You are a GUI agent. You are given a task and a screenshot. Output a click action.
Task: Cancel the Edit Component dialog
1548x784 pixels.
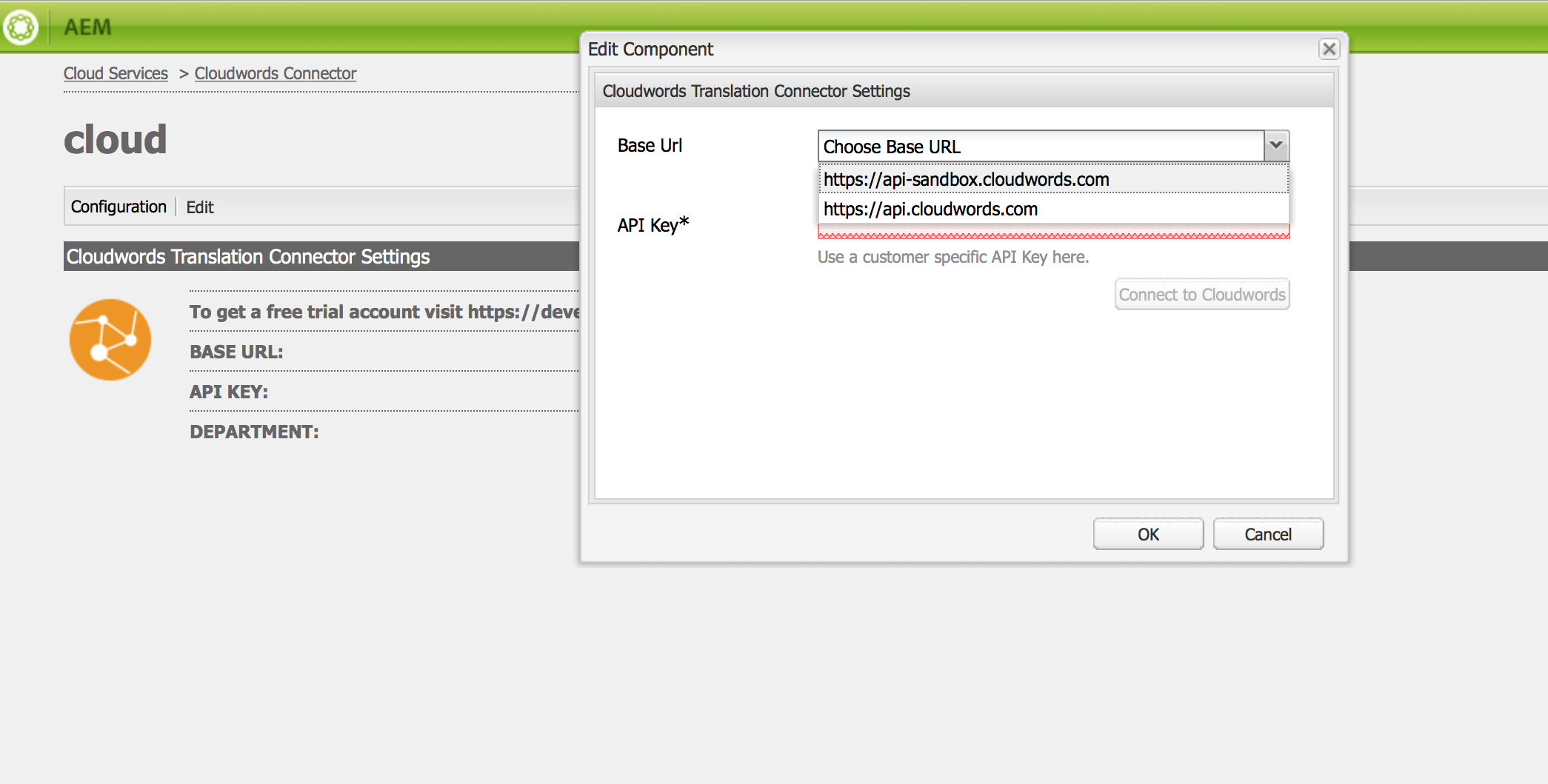1267,535
